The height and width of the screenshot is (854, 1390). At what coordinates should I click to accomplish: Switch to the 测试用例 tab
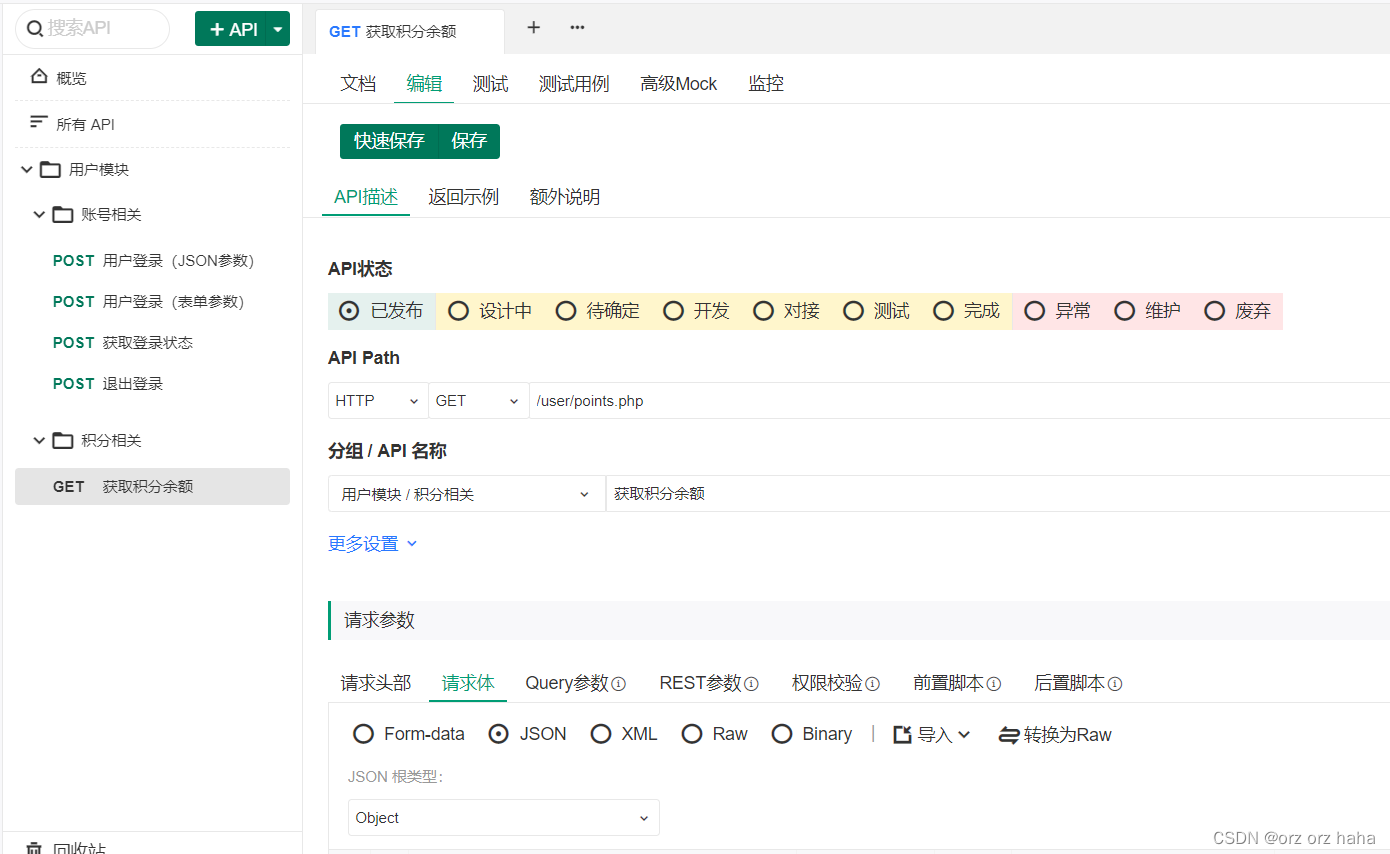click(x=574, y=84)
